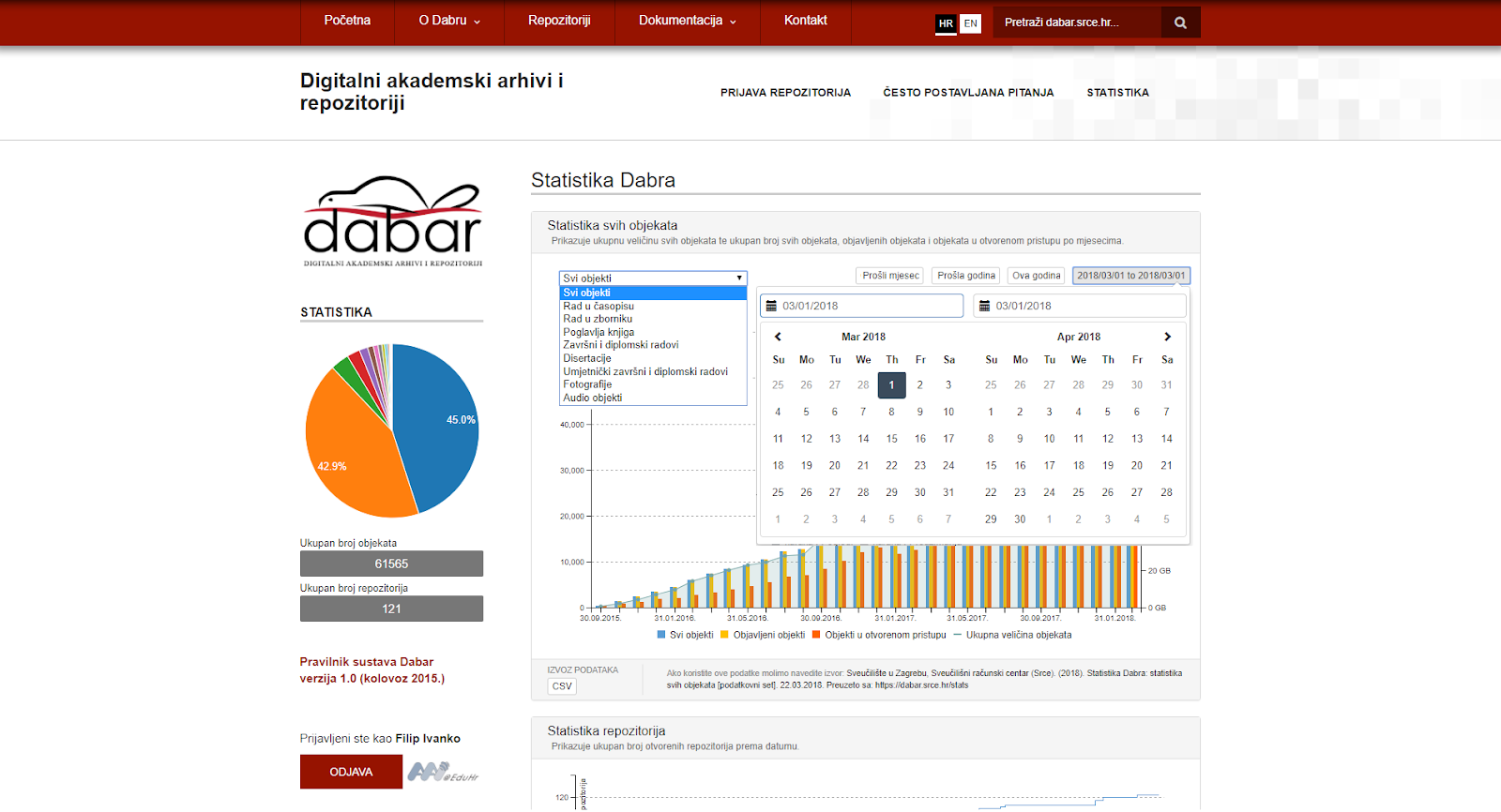This screenshot has width=1501, height=812.
Task: Click the calendar icon in end date field
Action: pos(985,306)
